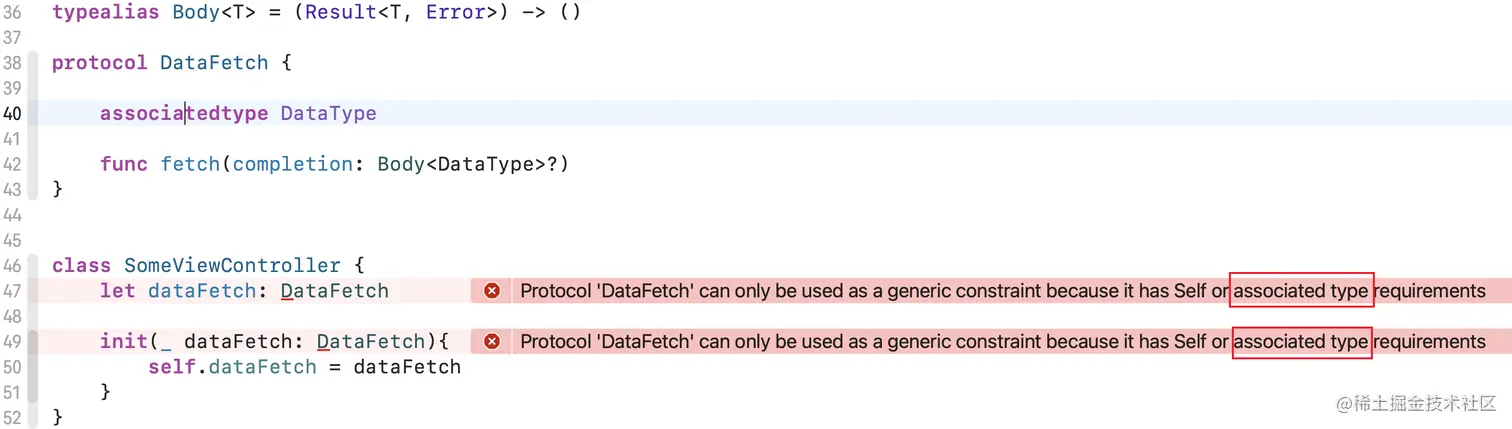Click line number 36 in the gutter

12,13
